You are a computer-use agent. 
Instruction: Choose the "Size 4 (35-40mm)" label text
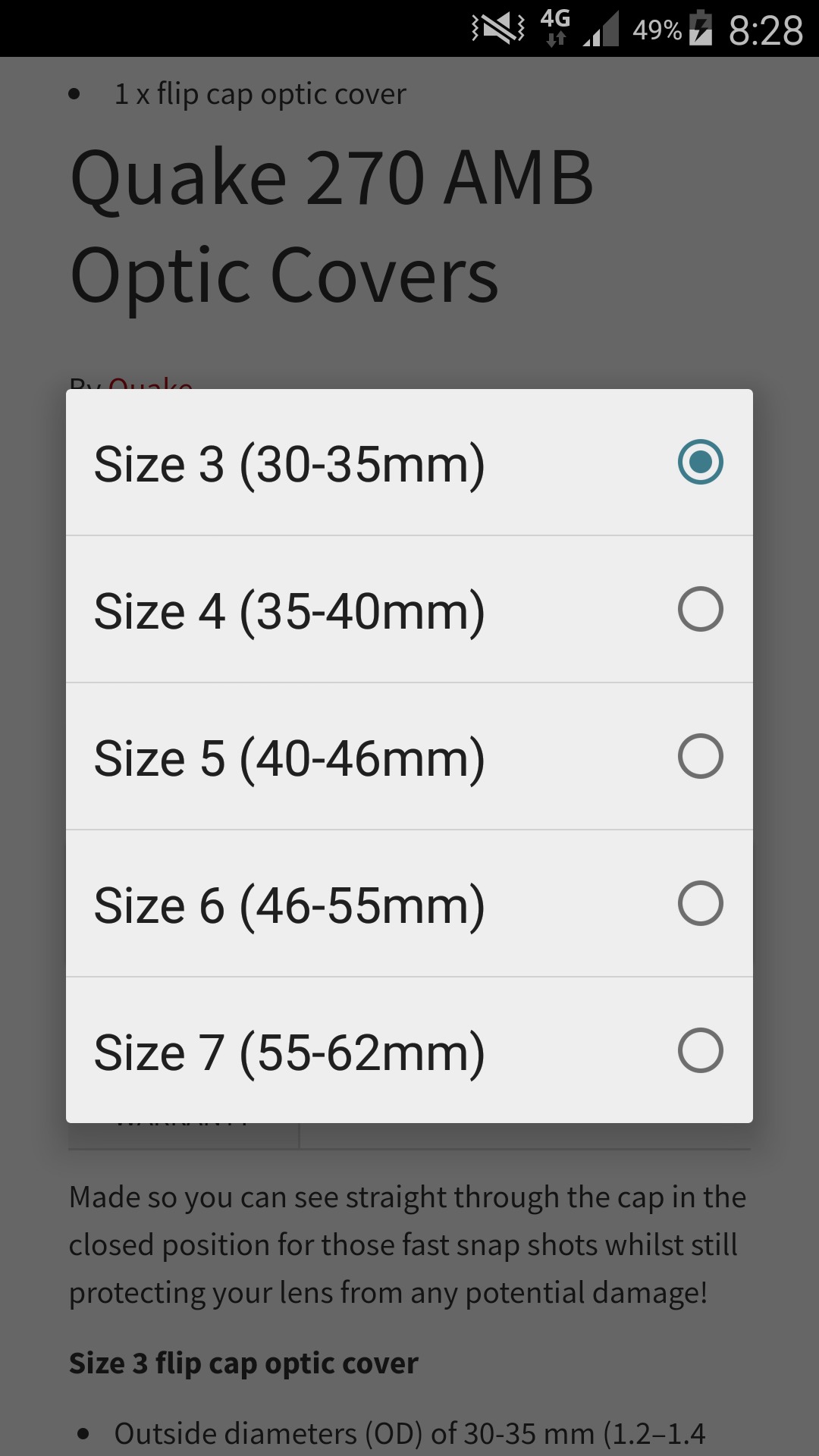tap(289, 610)
